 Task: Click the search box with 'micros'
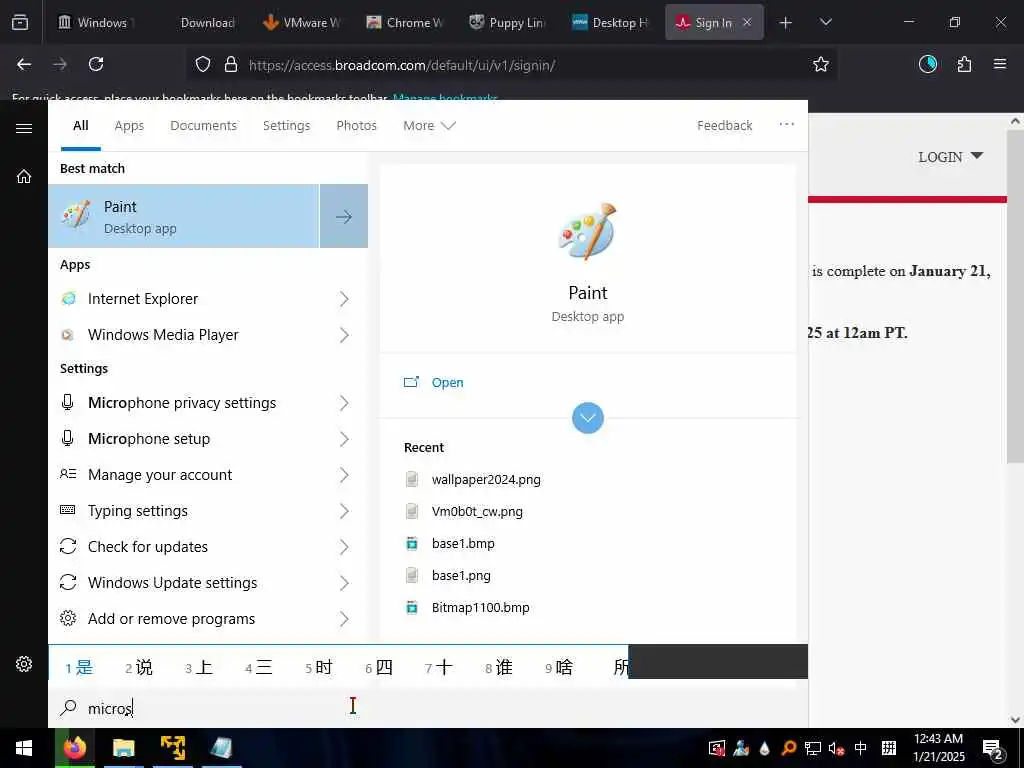428,708
